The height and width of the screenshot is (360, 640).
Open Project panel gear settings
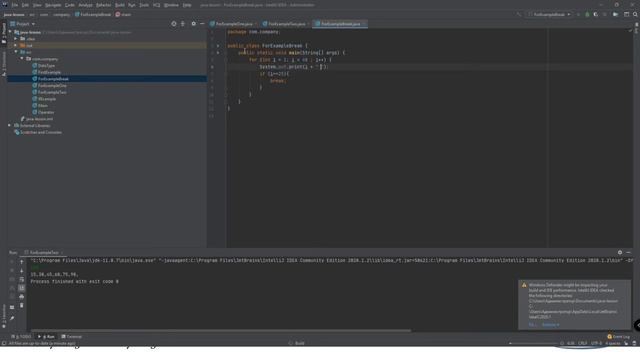tap(193, 24)
